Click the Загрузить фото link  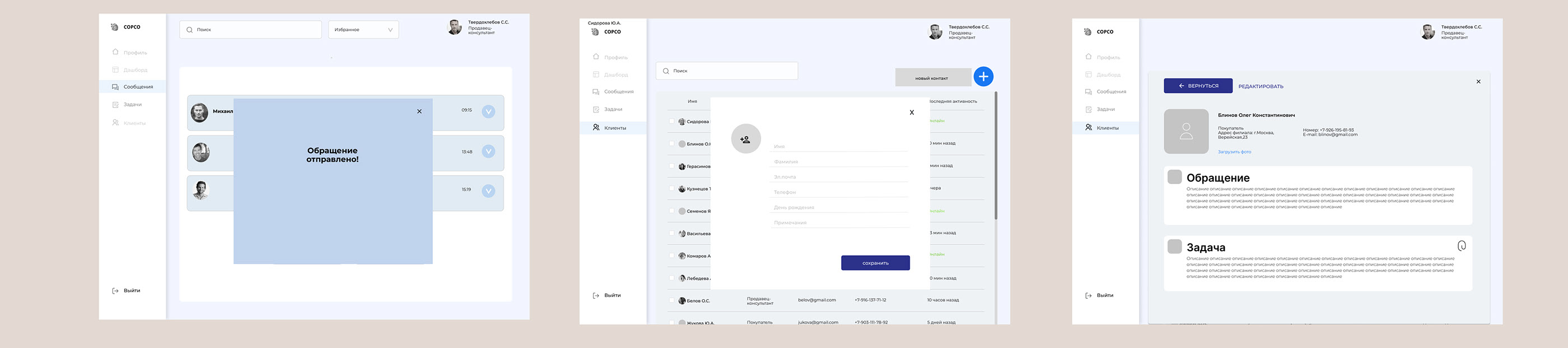tap(1234, 152)
